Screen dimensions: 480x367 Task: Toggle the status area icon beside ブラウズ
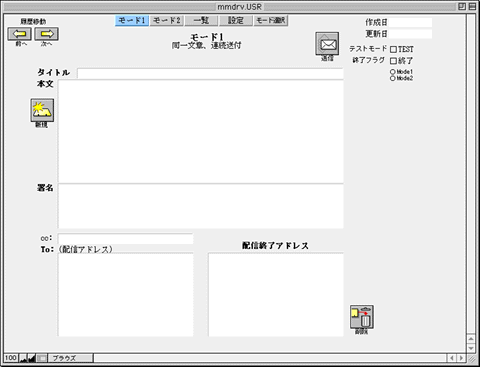pyautogui.click(x=42, y=358)
